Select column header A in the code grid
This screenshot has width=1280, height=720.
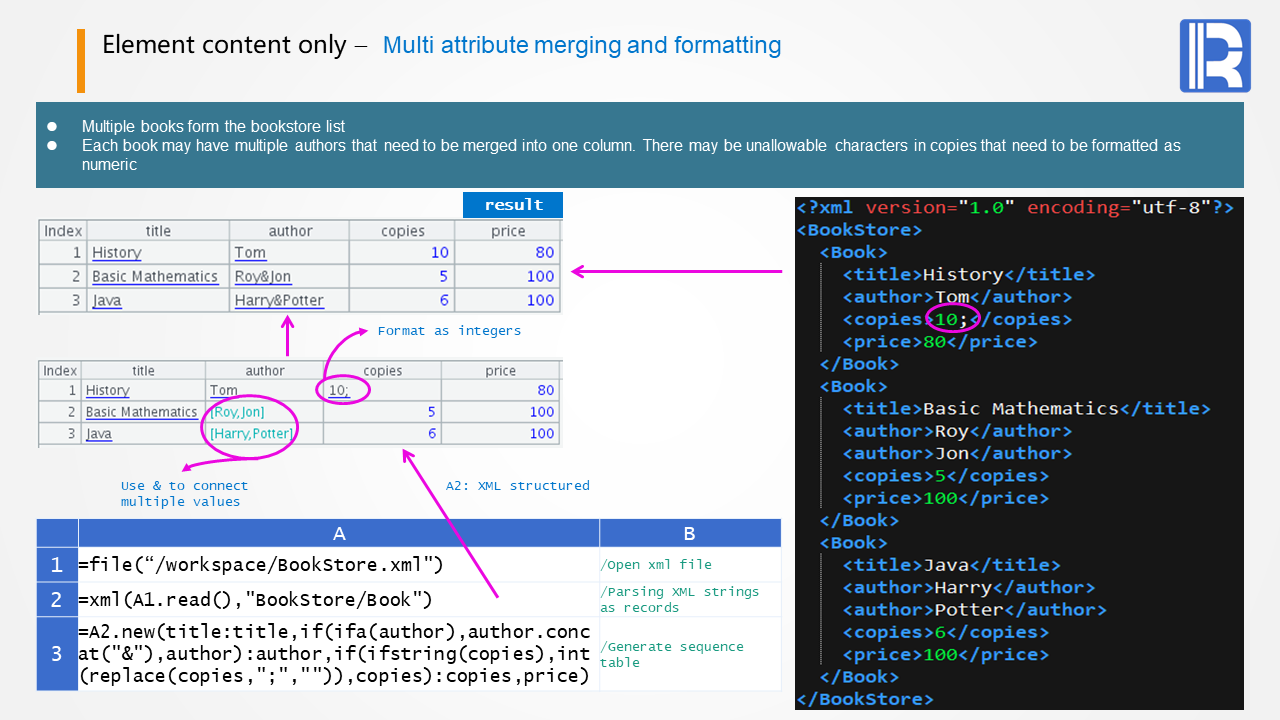[338, 533]
